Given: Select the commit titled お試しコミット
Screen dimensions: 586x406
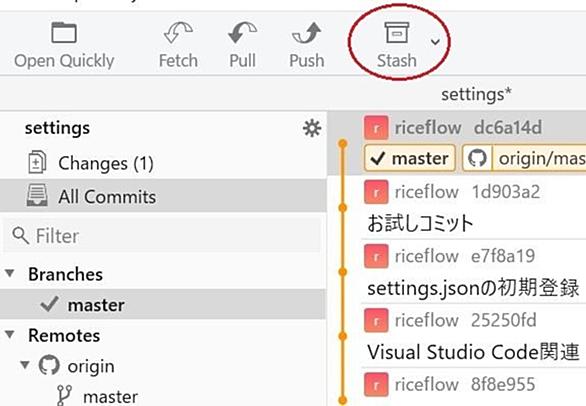Looking at the screenshot, I should tap(474, 207).
